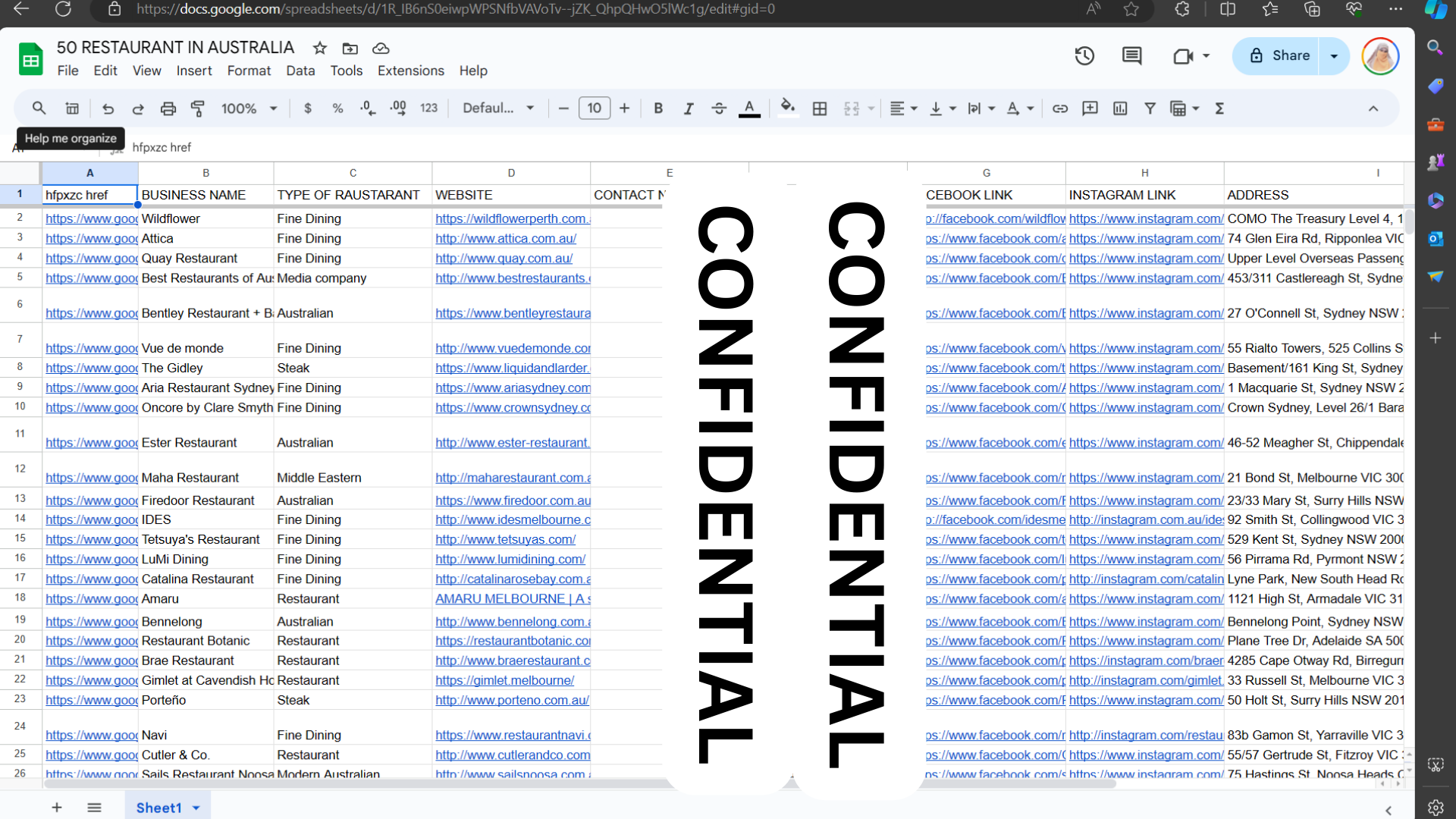Image resolution: width=1456 pixels, height=819 pixels.
Task: Click the redo arrow in toolbar
Action: (137, 108)
